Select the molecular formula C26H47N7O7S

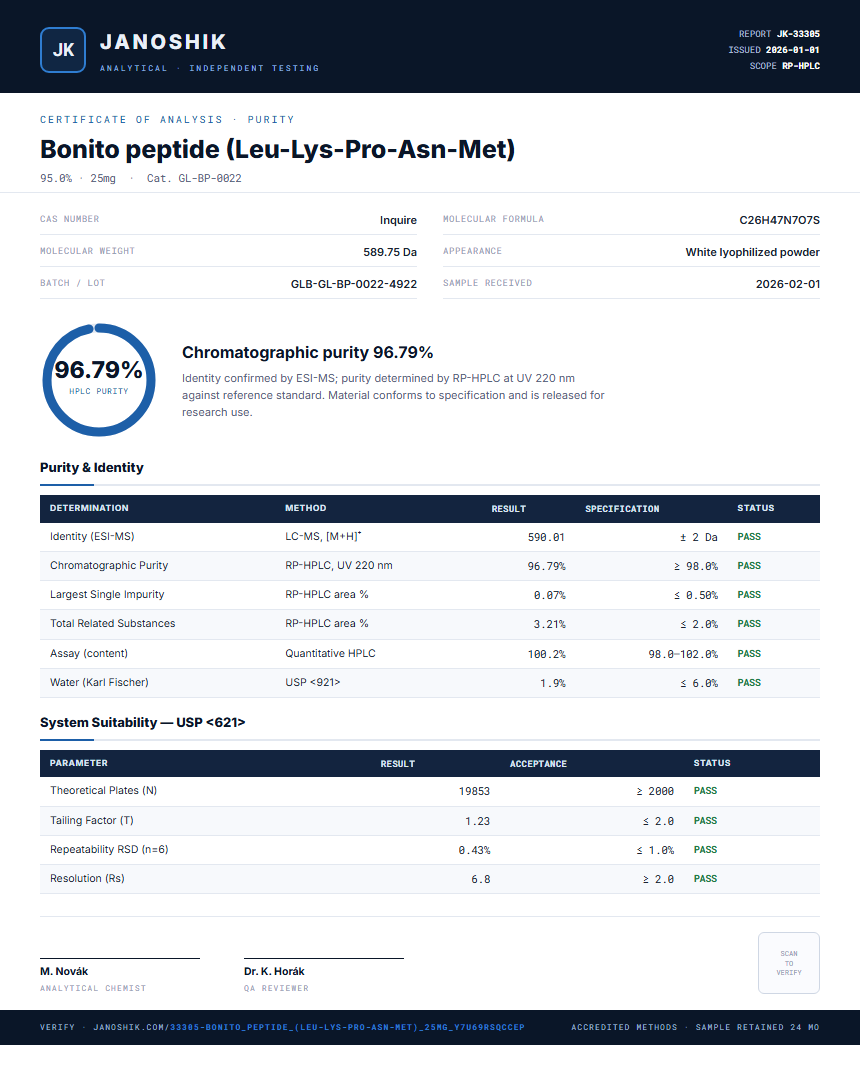(x=779, y=220)
